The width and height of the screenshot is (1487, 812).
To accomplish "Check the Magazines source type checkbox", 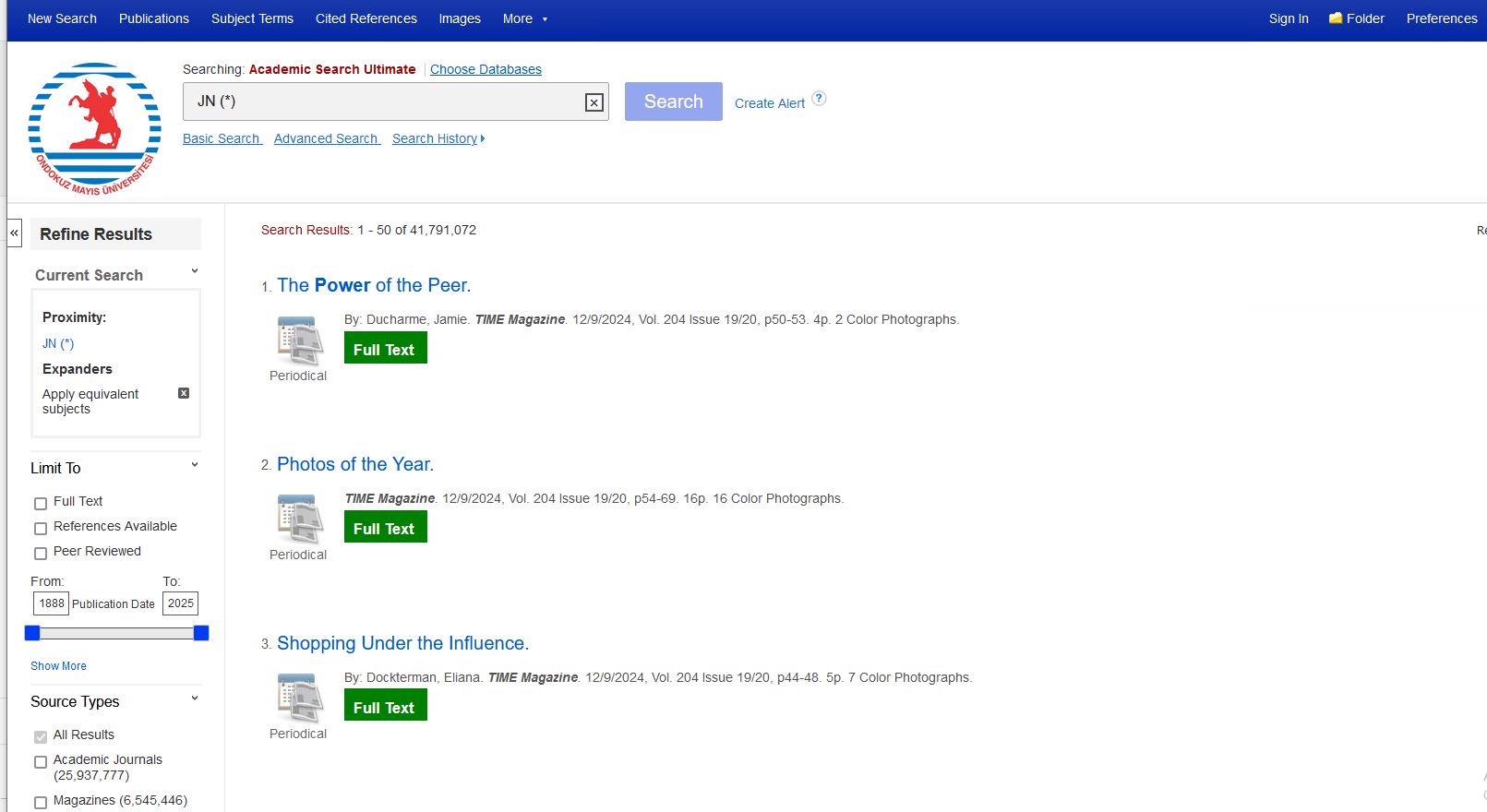I will 41,803.
